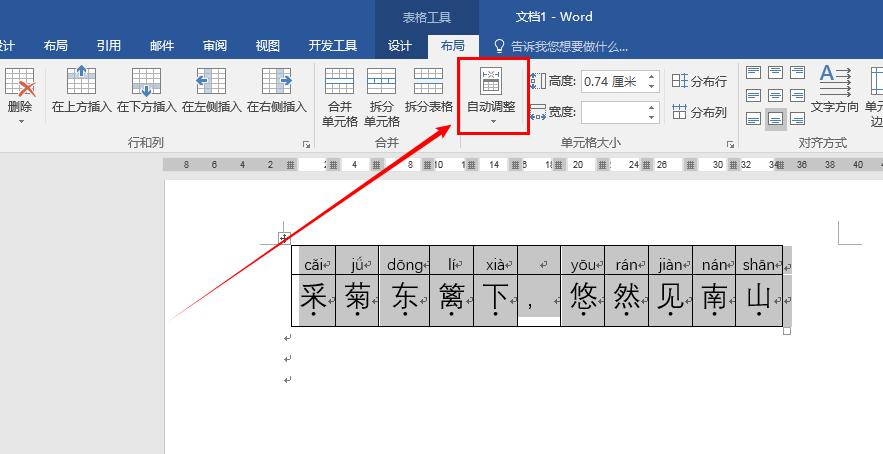Screen dimensions: 883x454
Task: Merge cells with 合并单元格
Action: click(x=340, y=97)
